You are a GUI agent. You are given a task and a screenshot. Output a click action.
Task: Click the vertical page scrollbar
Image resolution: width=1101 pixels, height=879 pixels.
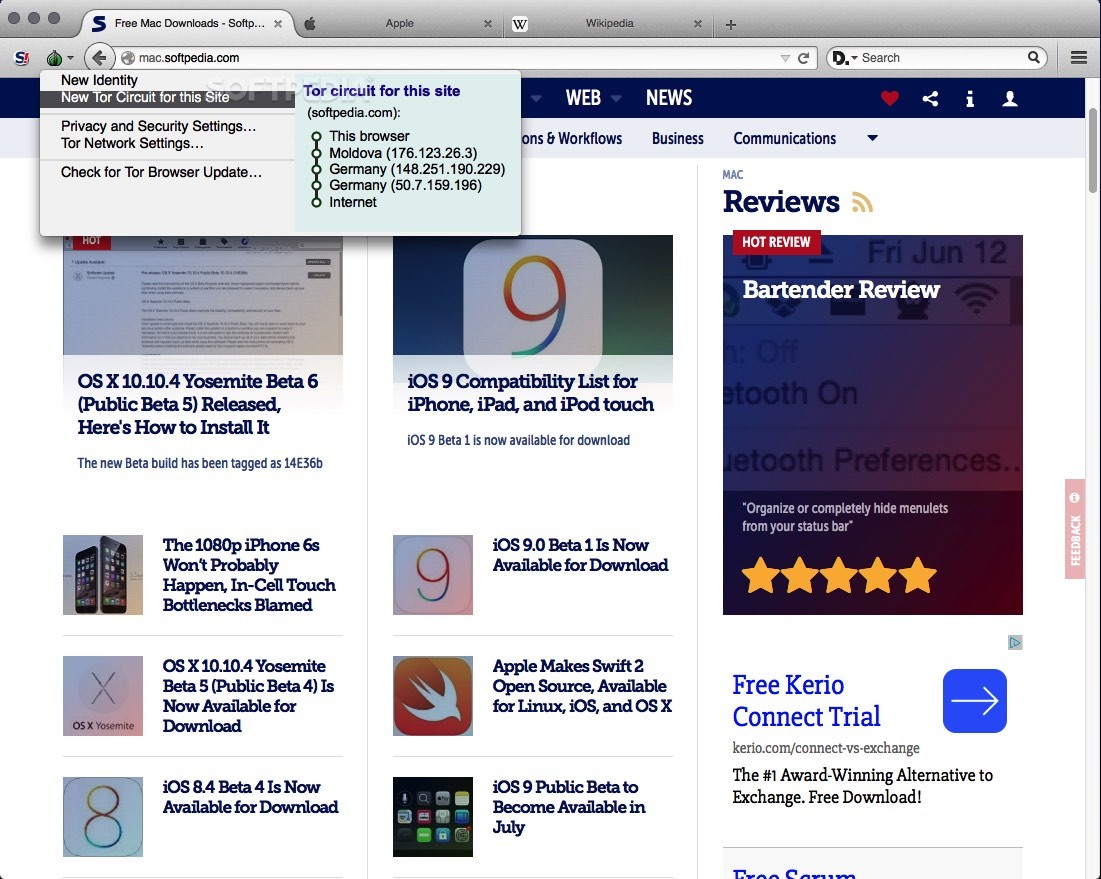(1093, 150)
